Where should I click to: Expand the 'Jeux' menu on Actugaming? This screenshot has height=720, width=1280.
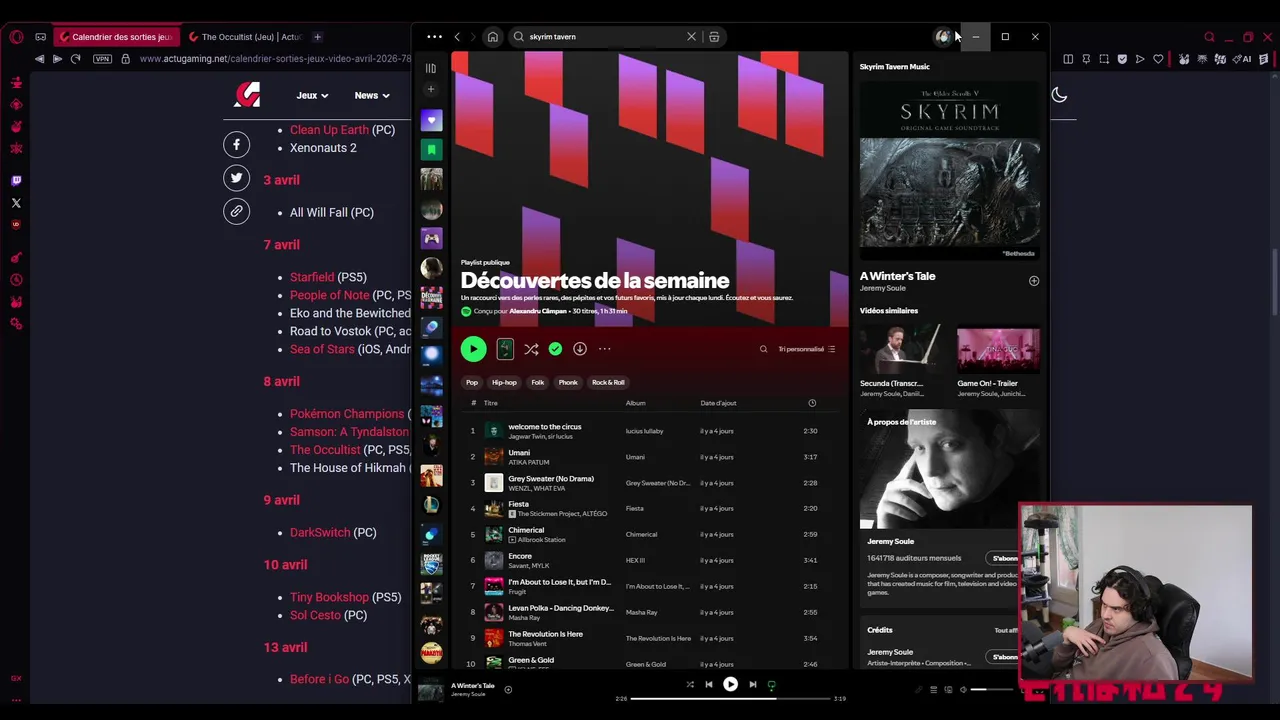pyautogui.click(x=312, y=96)
